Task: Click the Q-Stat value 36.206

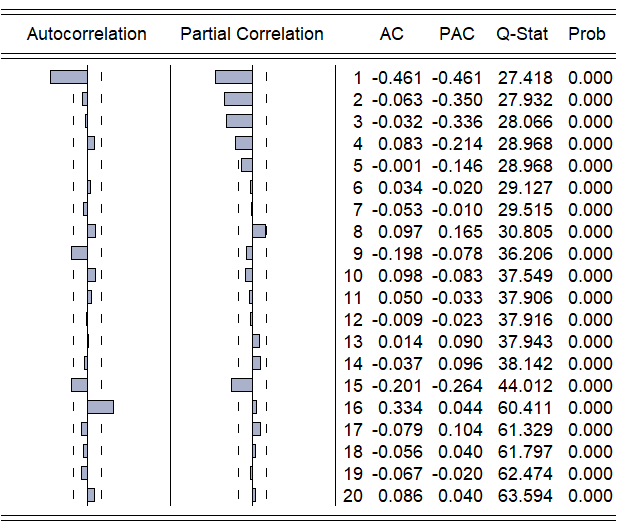Action: pyautogui.click(x=521, y=254)
